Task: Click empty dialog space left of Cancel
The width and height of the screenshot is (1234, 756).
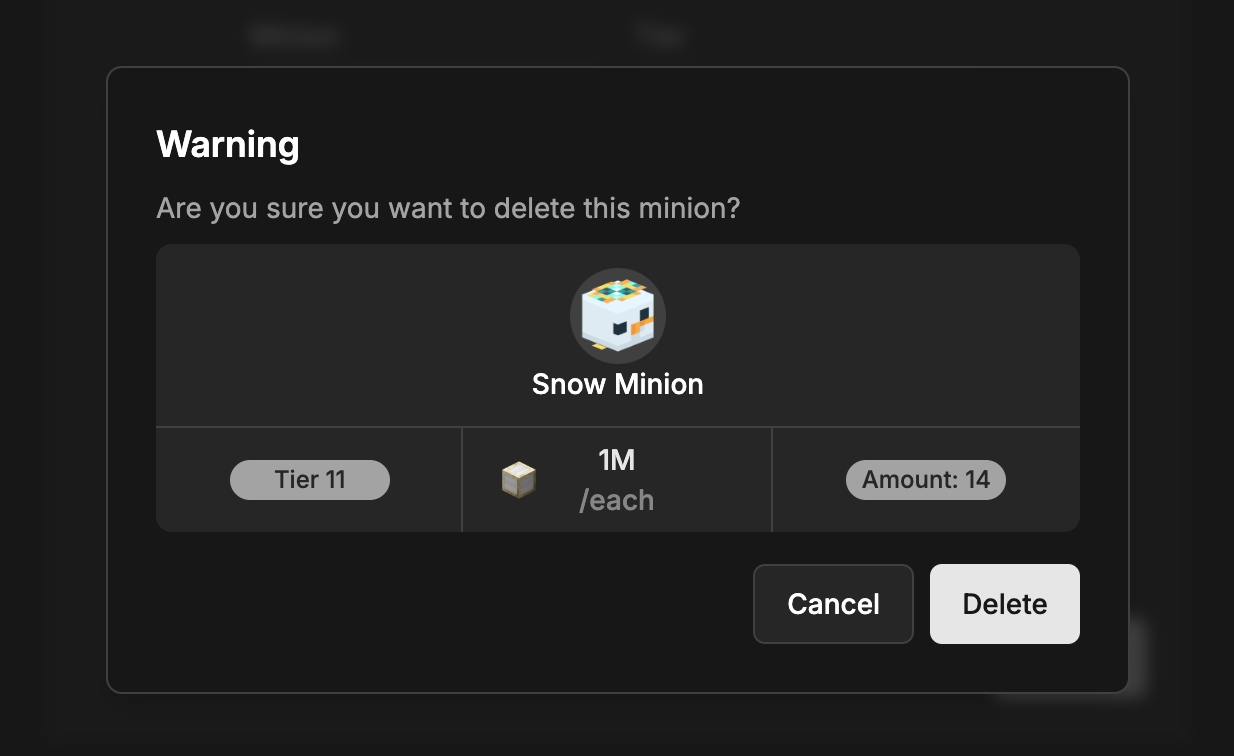Action: (450, 604)
